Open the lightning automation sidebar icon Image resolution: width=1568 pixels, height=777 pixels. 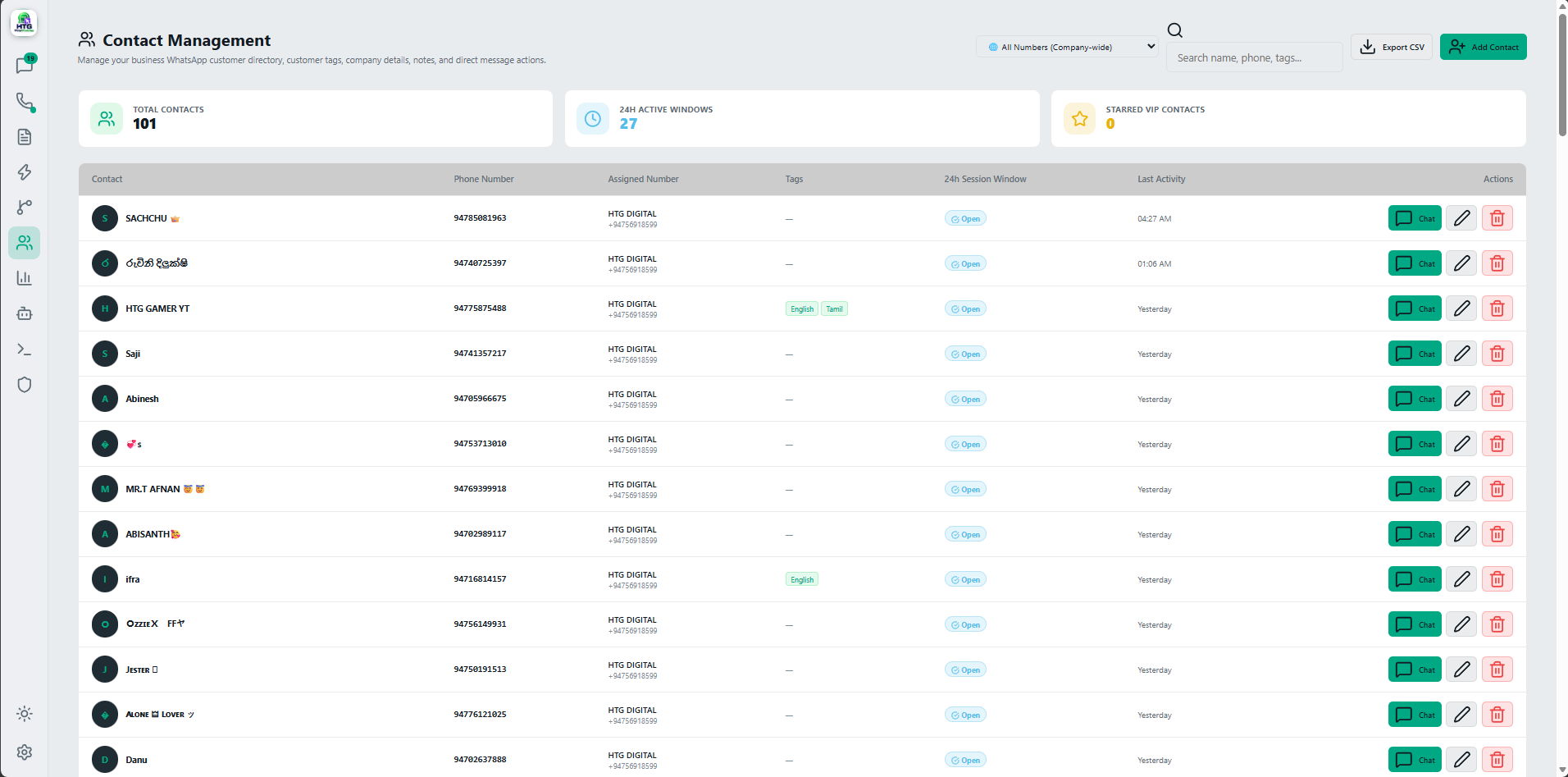pos(25,172)
